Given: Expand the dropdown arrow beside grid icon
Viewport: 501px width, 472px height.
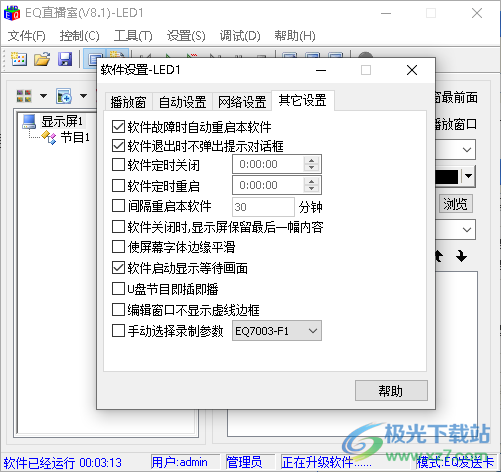Looking at the screenshot, I should coord(43,96).
